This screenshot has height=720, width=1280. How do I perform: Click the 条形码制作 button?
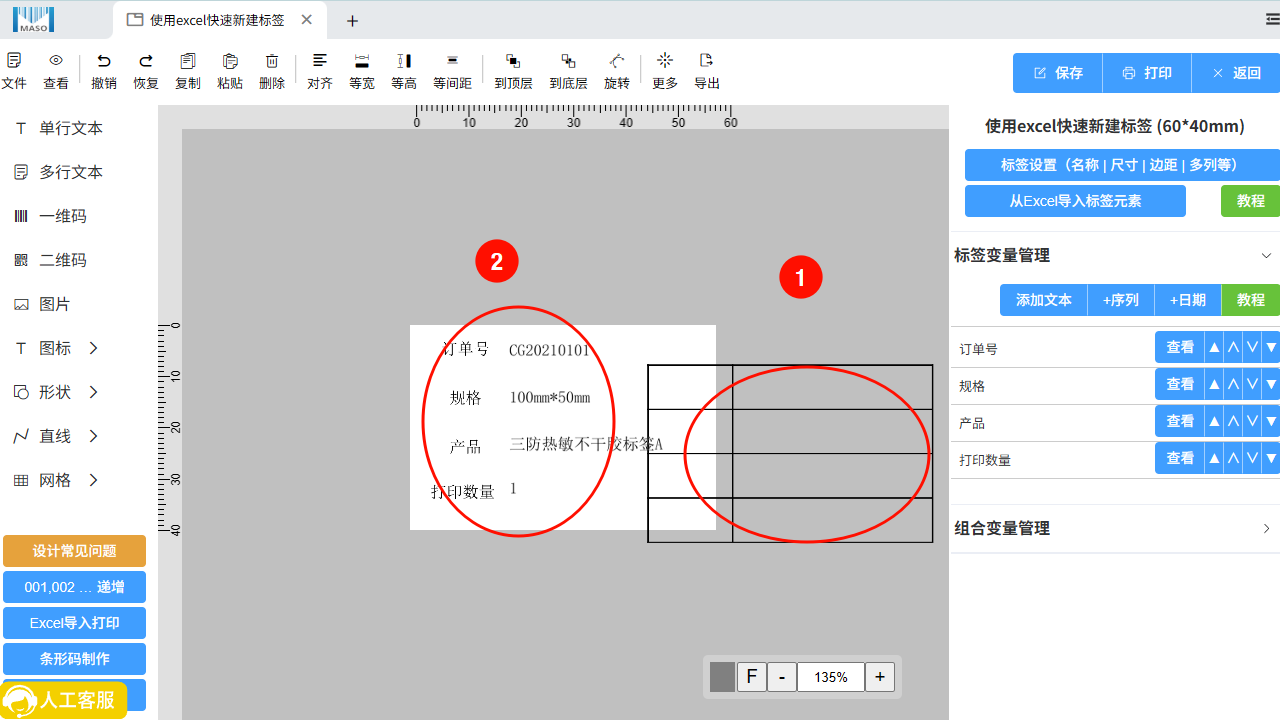pos(74,659)
